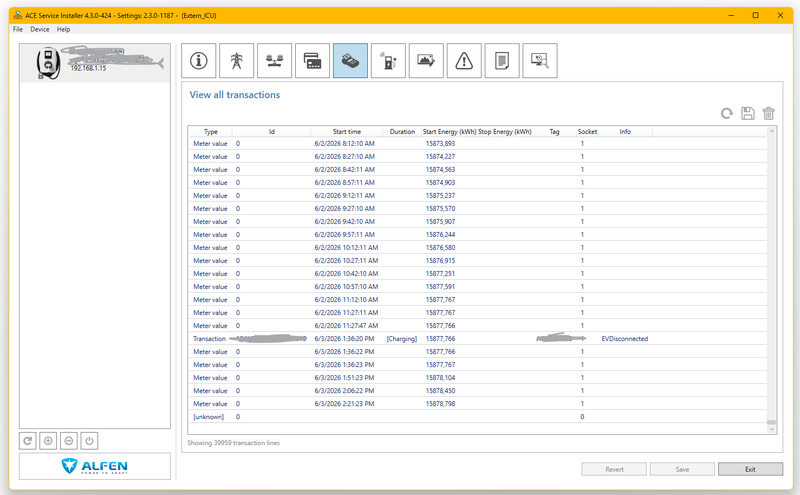Select the row at 6/3/2026 2:21:23 PM

coord(478,404)
